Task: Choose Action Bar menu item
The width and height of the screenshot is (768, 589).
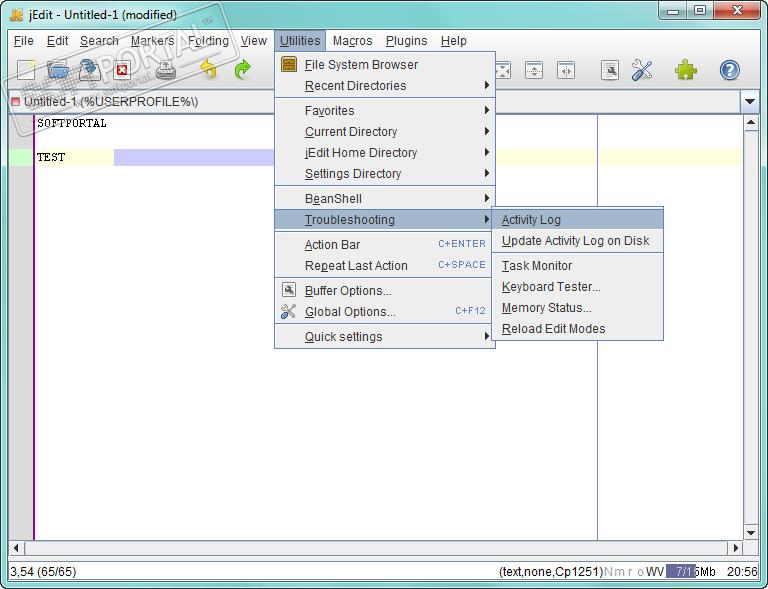Action: pos(385,245)
